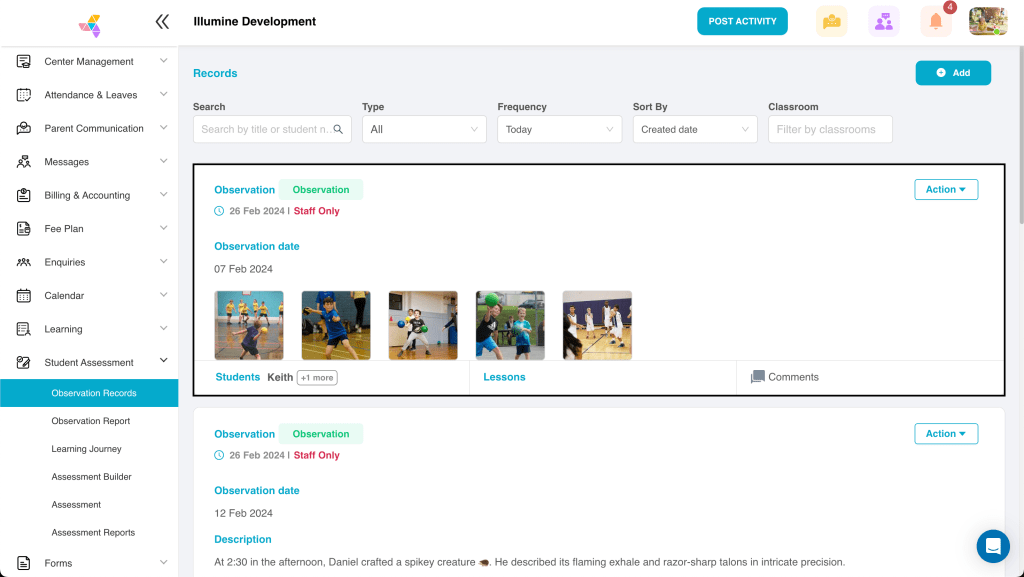Viewport: 1024px width, 577px height.
Task: Open Assessment Builder in sidebar
Action: [91, 477]
